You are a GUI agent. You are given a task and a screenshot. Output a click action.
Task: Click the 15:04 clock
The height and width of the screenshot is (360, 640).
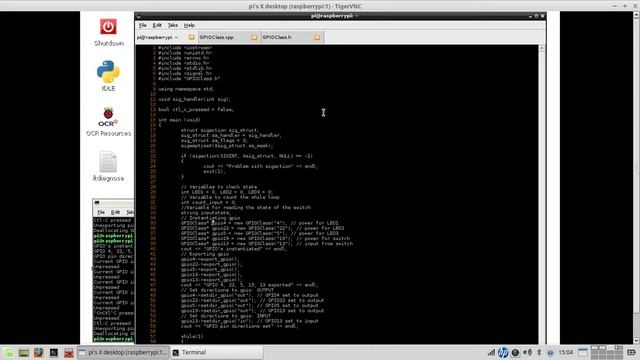tap(566, 352)
